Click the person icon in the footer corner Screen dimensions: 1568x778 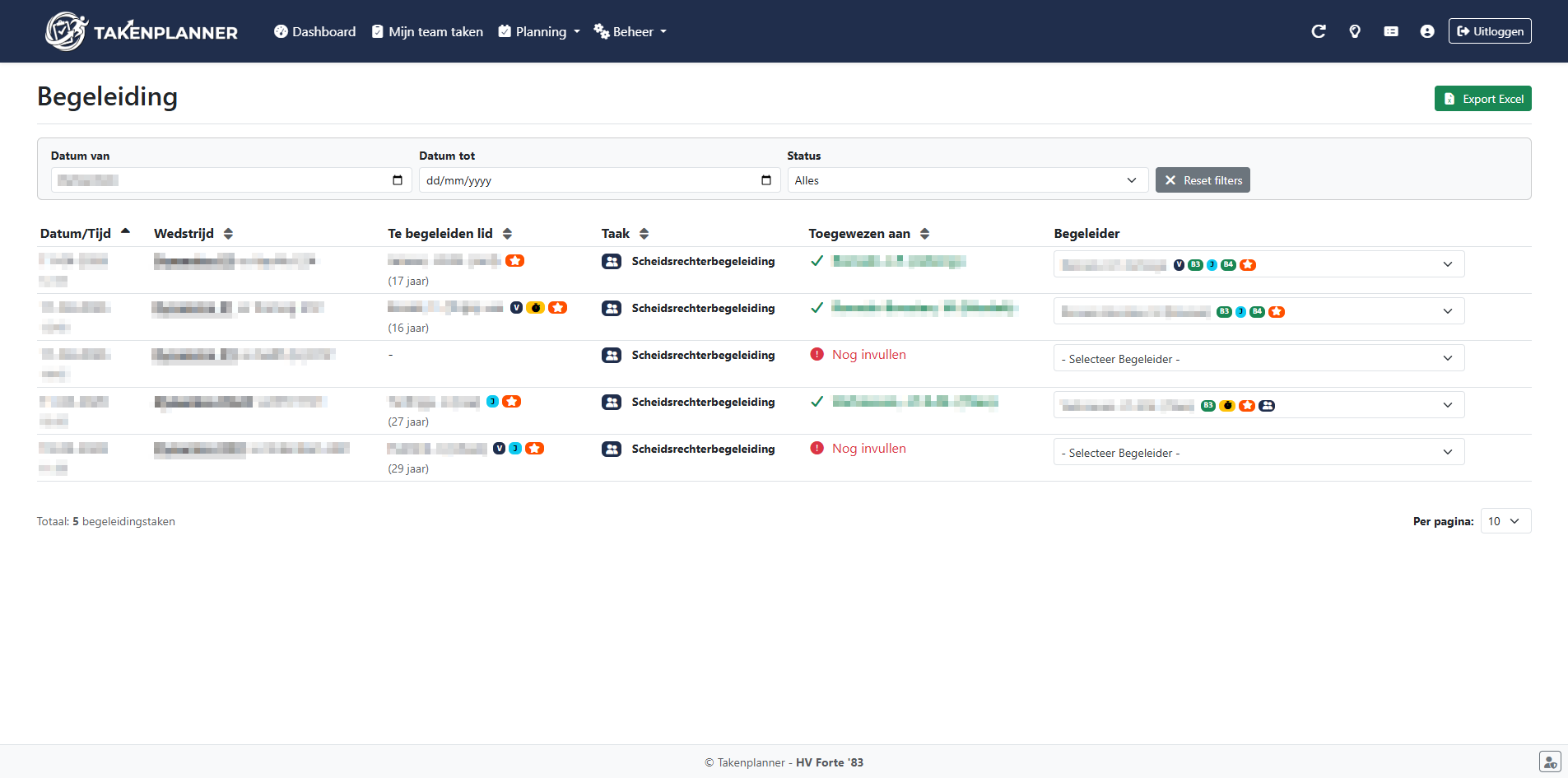tap(1549, 762)
